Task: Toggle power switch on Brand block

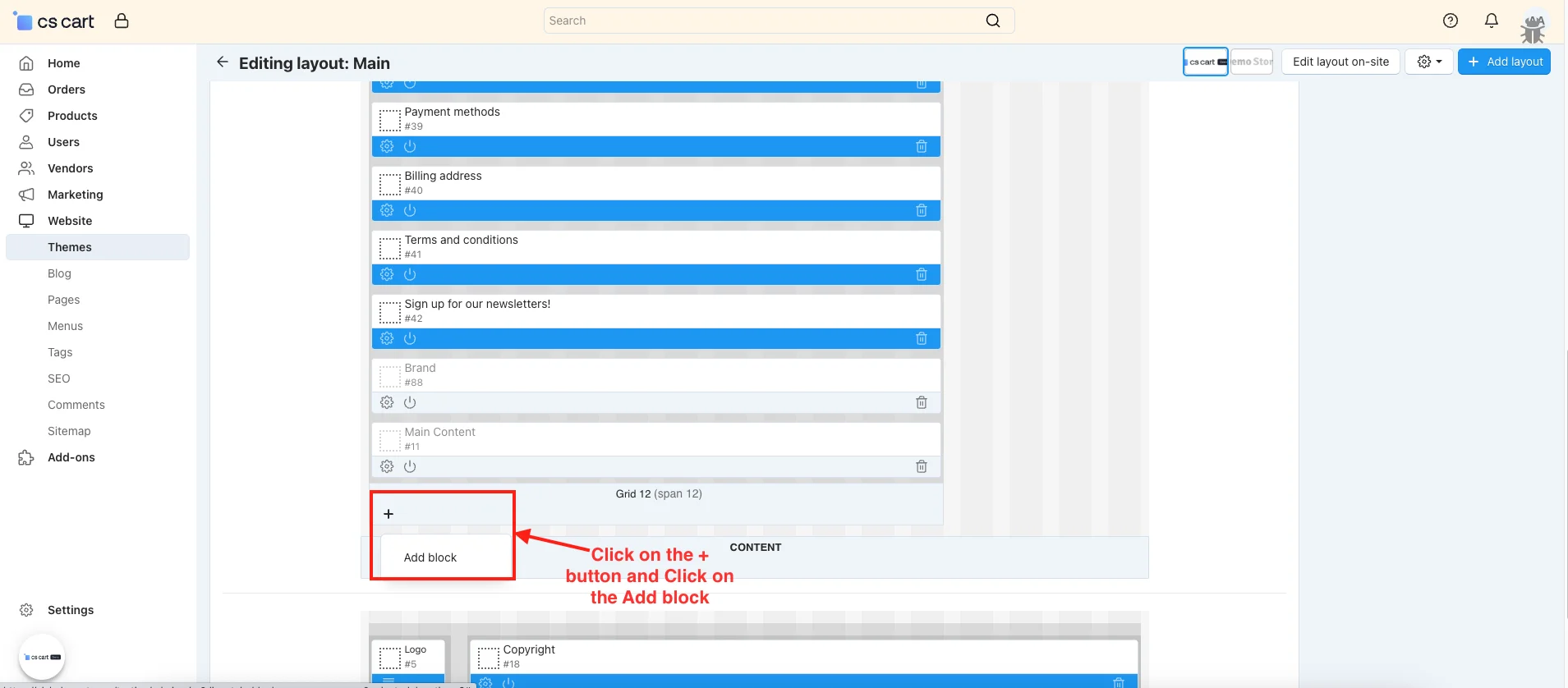Action: pyautogui.click(x=410, y=402)
